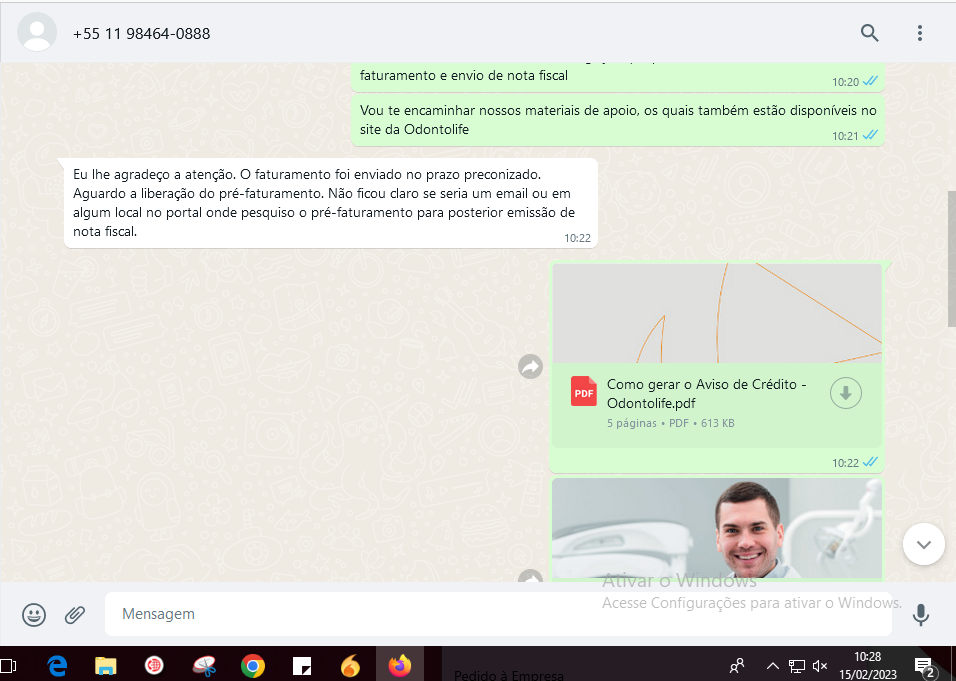Open Microsoft Edge from the taskbar
956x681 pixels.
click(x=57, y=666)
